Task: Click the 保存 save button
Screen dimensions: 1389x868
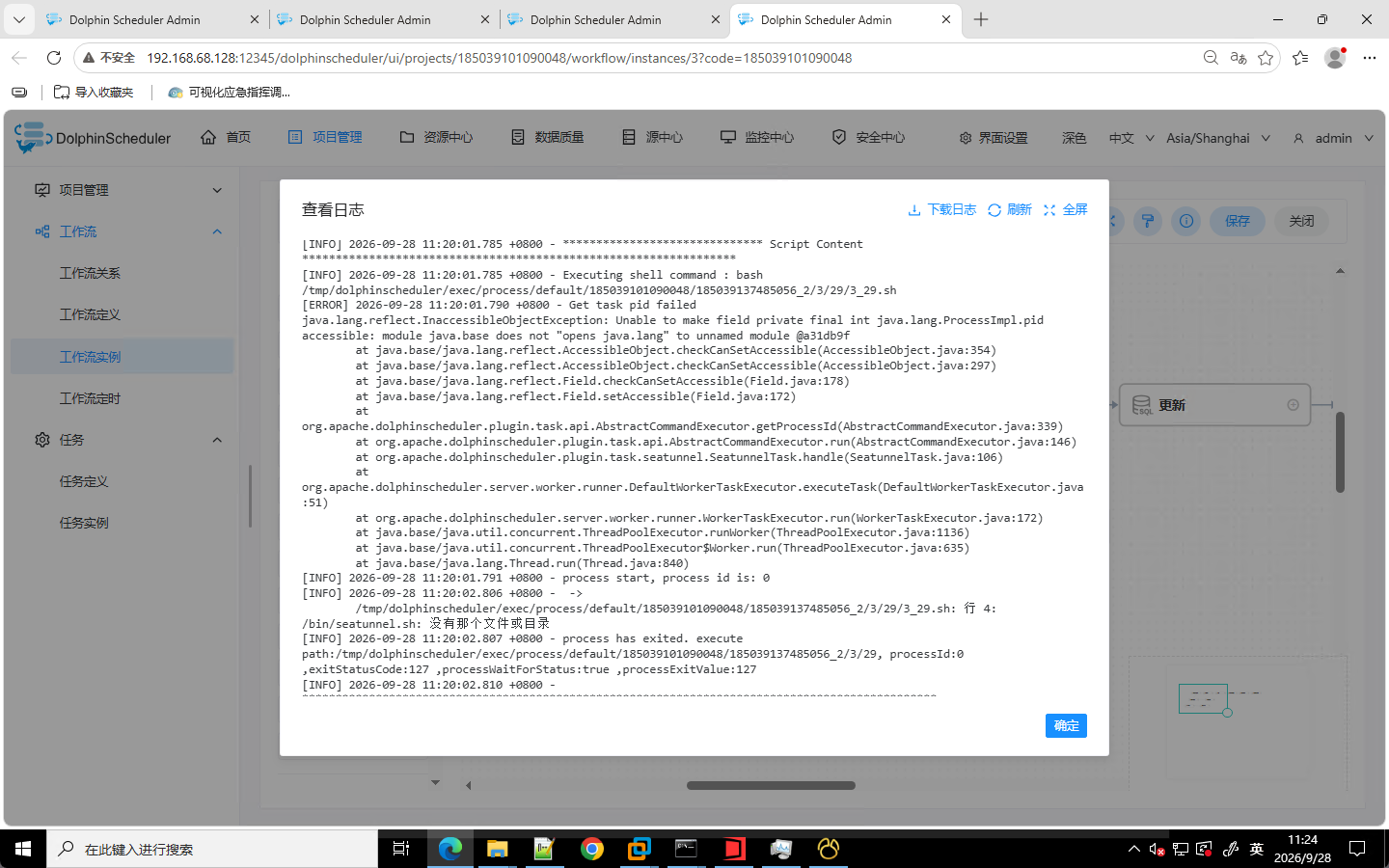Action: pyautogui.click(x=1238, y=221)
